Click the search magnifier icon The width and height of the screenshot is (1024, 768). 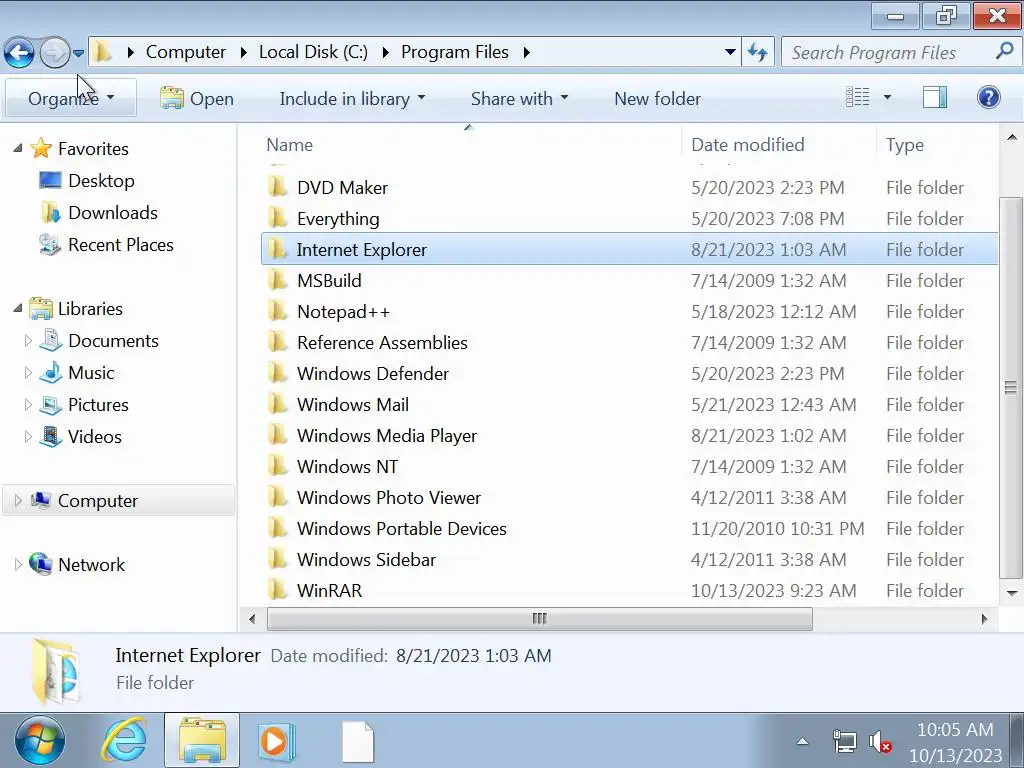1004,51
